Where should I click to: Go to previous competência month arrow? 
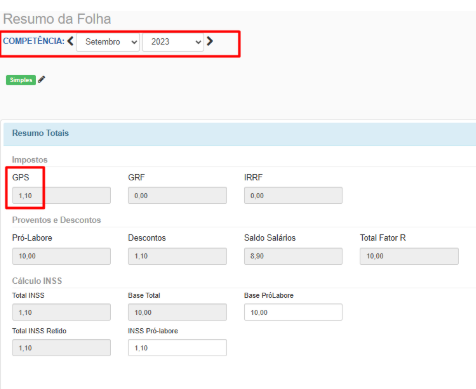tap(70, 41)
